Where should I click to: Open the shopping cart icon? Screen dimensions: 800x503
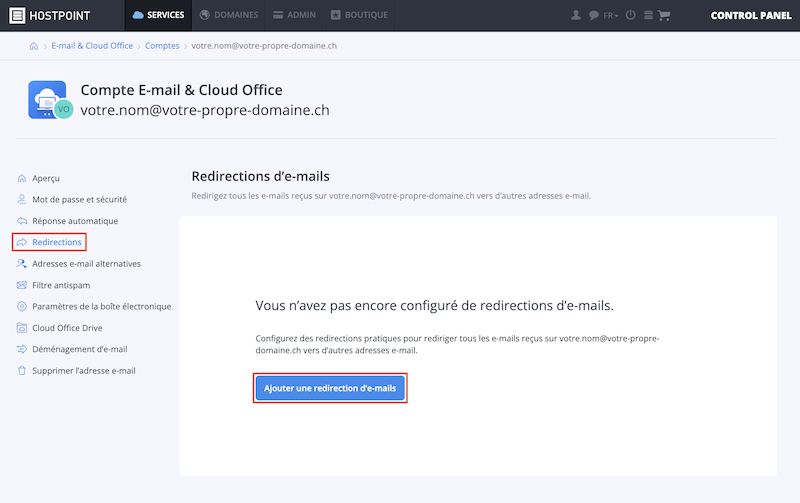click(664, 15)
